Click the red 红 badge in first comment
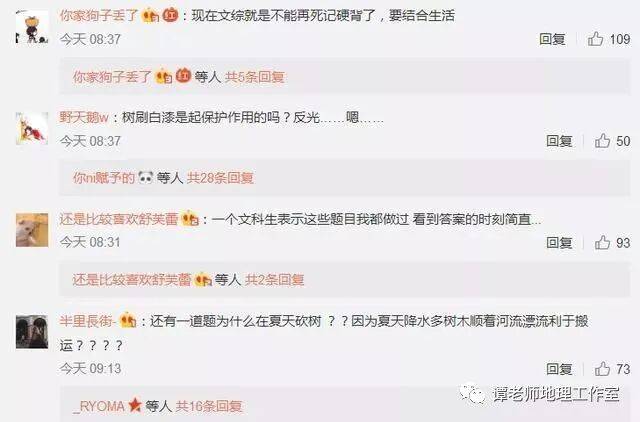This screenshot has height=422, width=640. click(170, 15)
